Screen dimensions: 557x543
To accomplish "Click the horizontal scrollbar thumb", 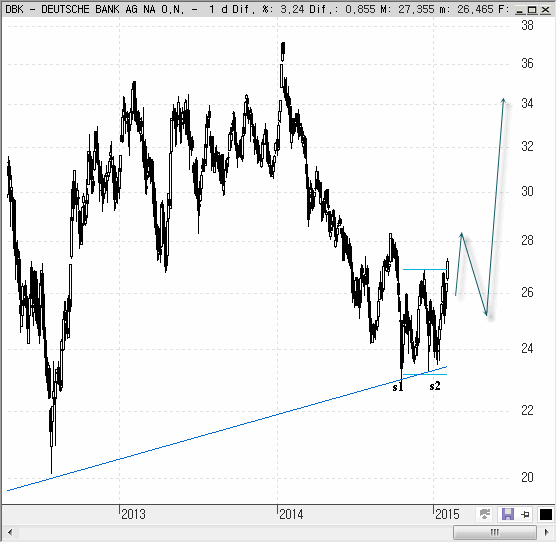I will tap(495, 532).
